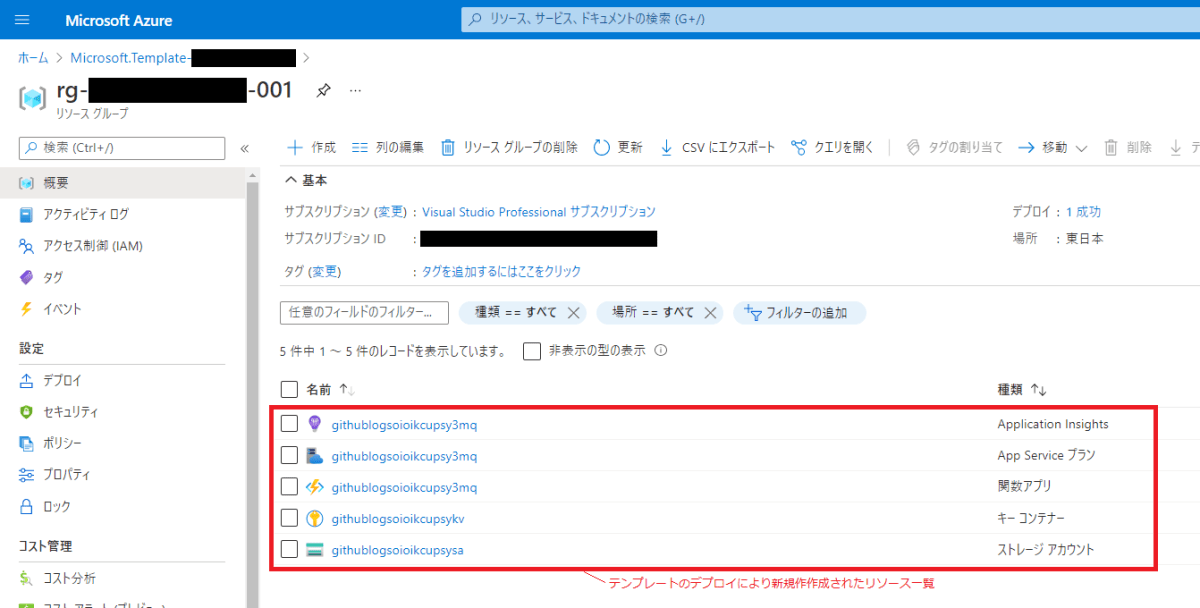Click the Microsoft.Template breadcrumb
The height and width of the screenshot is (608, 1200).
183,58
